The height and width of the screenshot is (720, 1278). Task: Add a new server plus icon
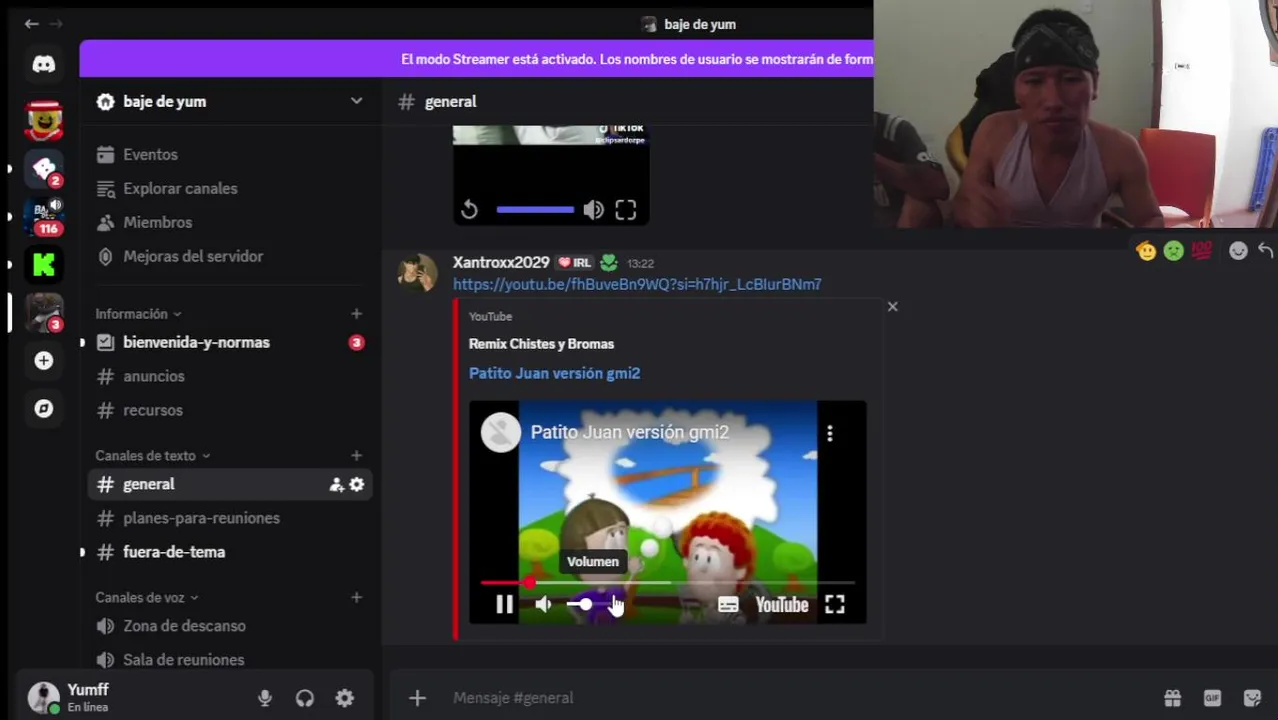(x=43, y=360)
